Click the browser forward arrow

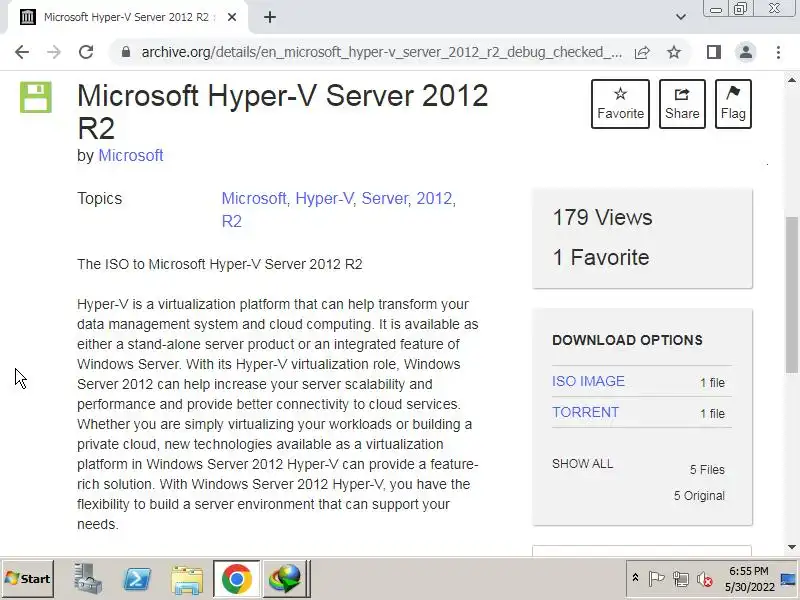(x=54, y=52)
